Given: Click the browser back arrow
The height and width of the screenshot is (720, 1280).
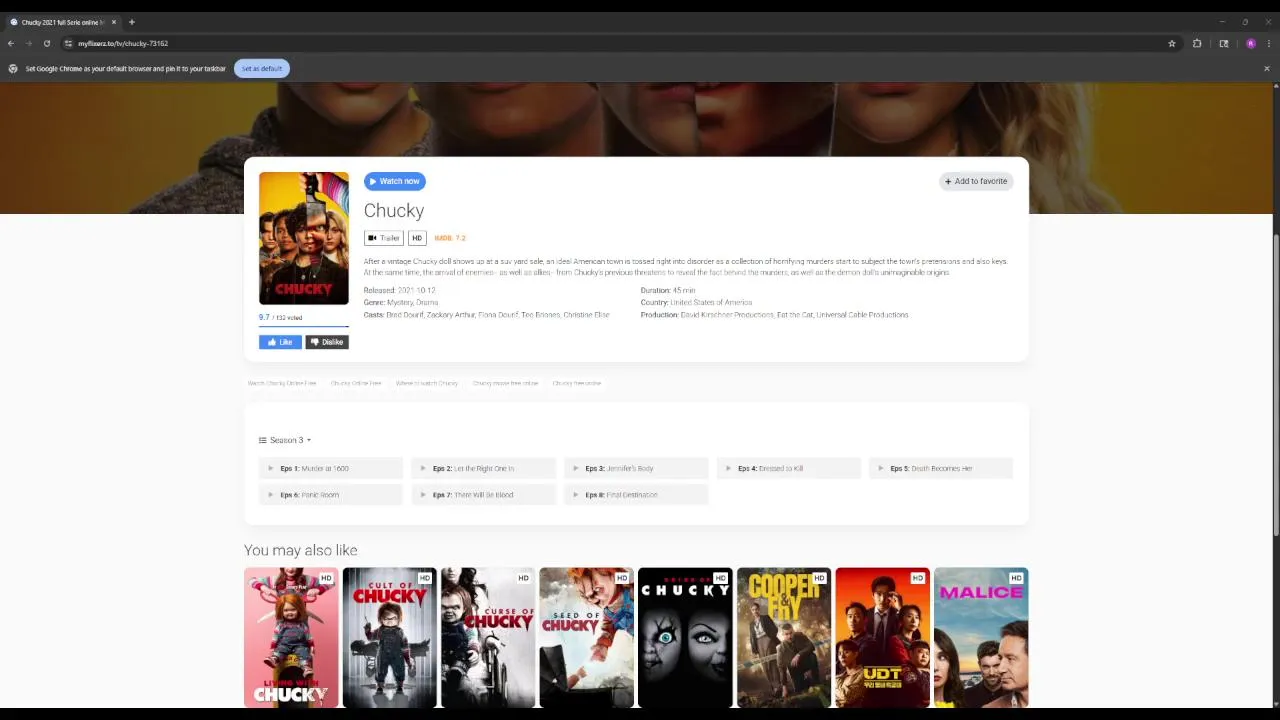Looking at the screenshot, I should point(11,44).
